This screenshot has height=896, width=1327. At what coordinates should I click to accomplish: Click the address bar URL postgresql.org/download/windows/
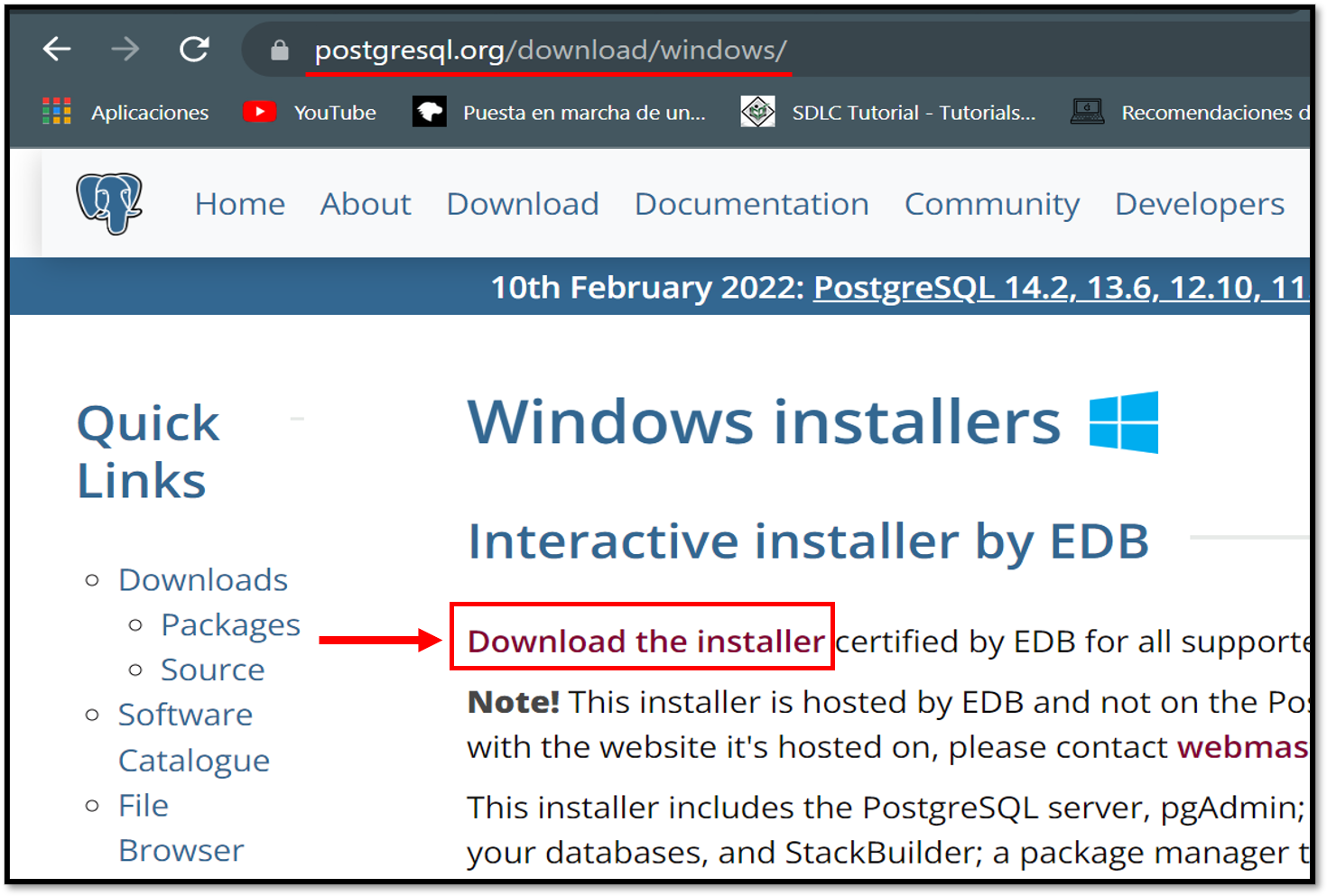tap(551, 50)
